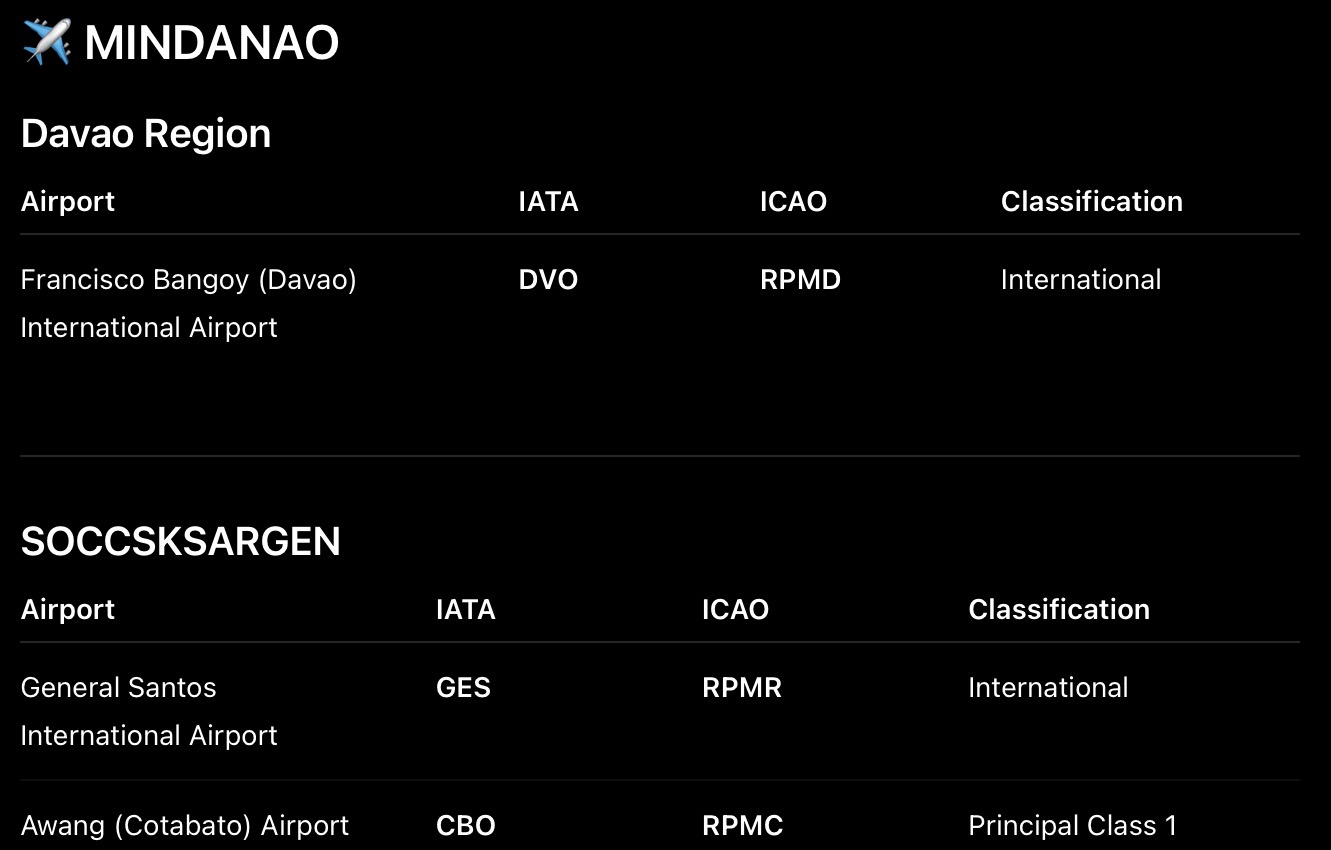Click the Davao table ICAO column header

pos(793,202)
